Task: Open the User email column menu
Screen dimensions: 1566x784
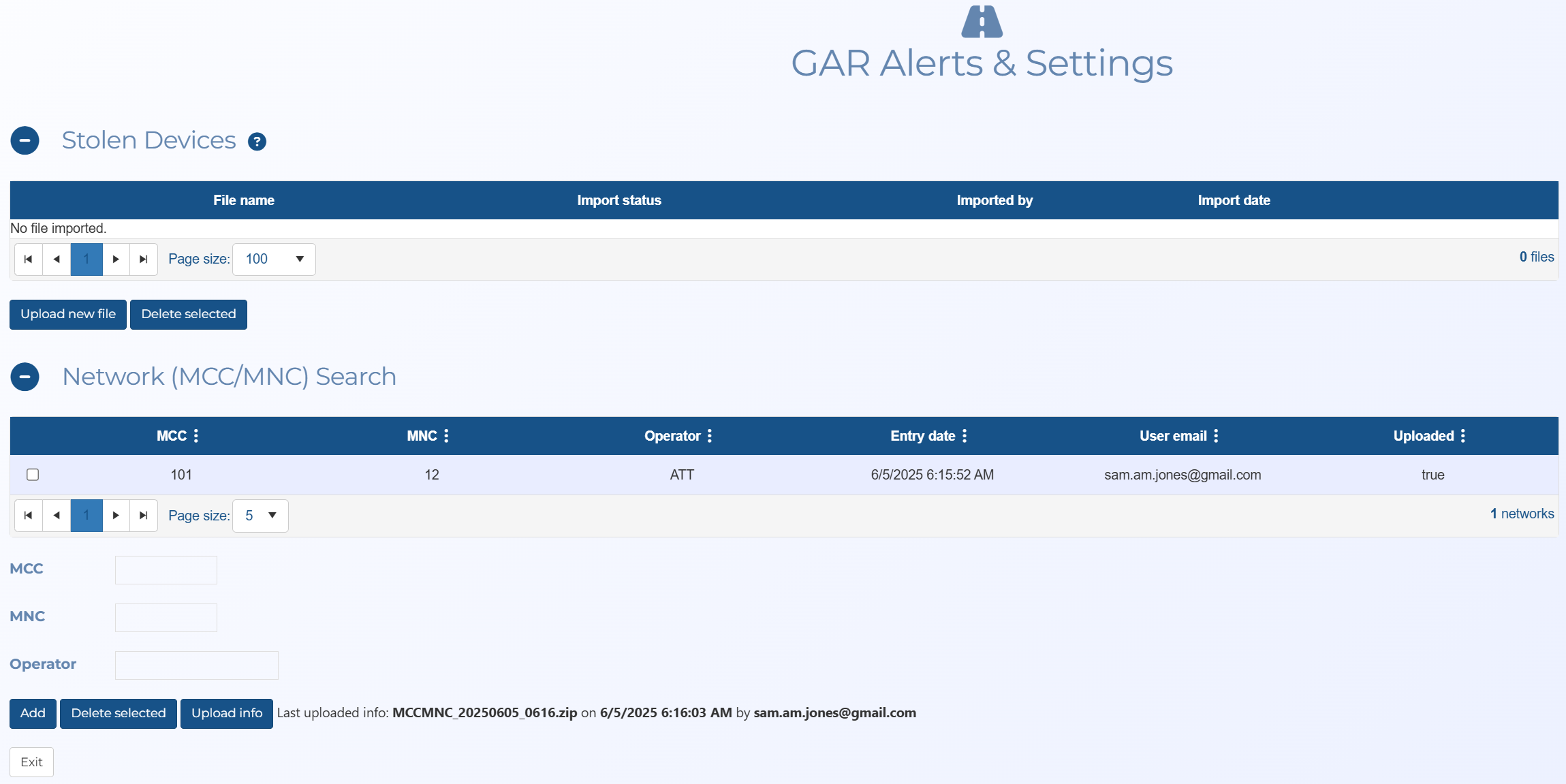Action: 1216,436
